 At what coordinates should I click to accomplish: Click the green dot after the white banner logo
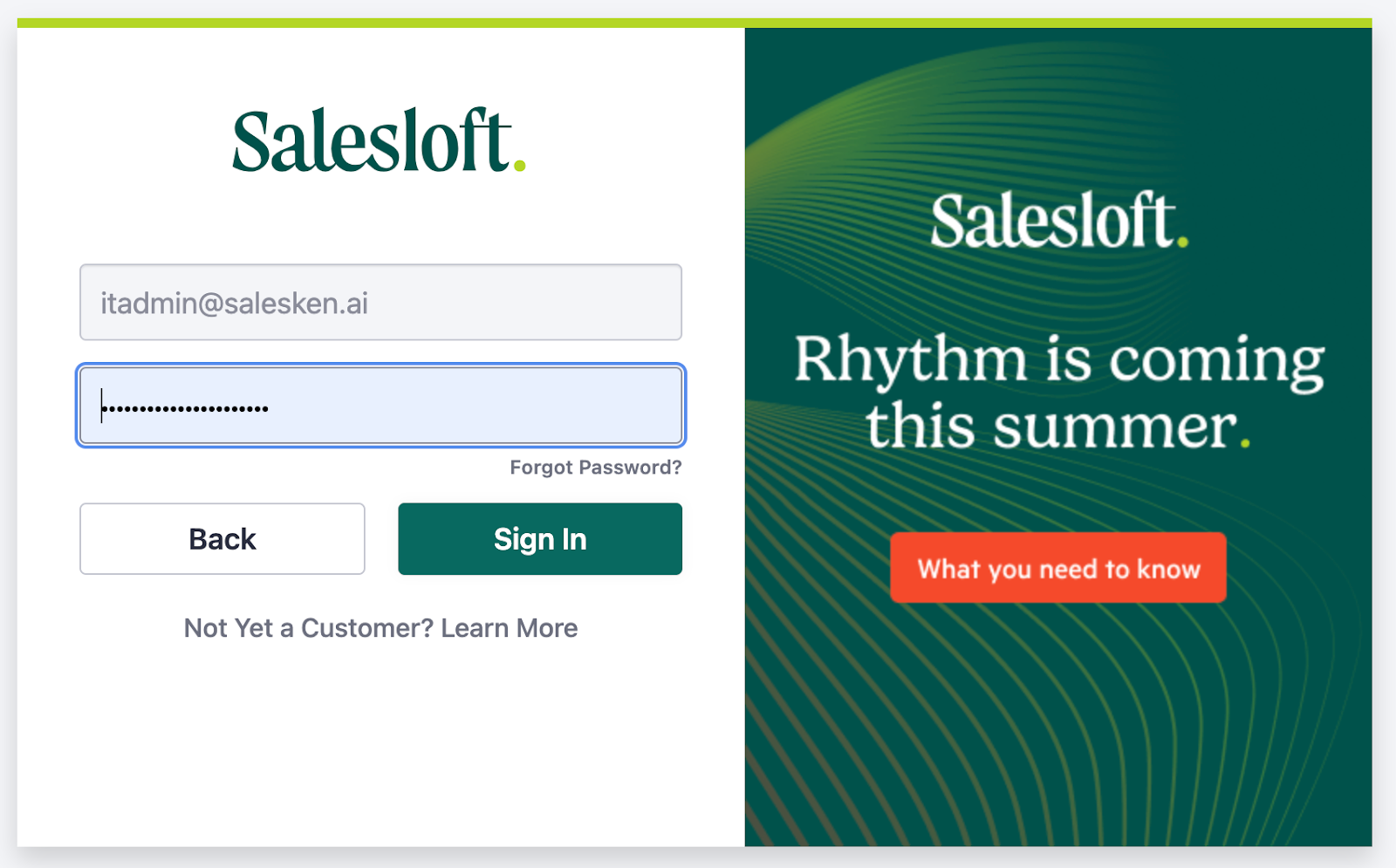click(x=1183, y=243)
